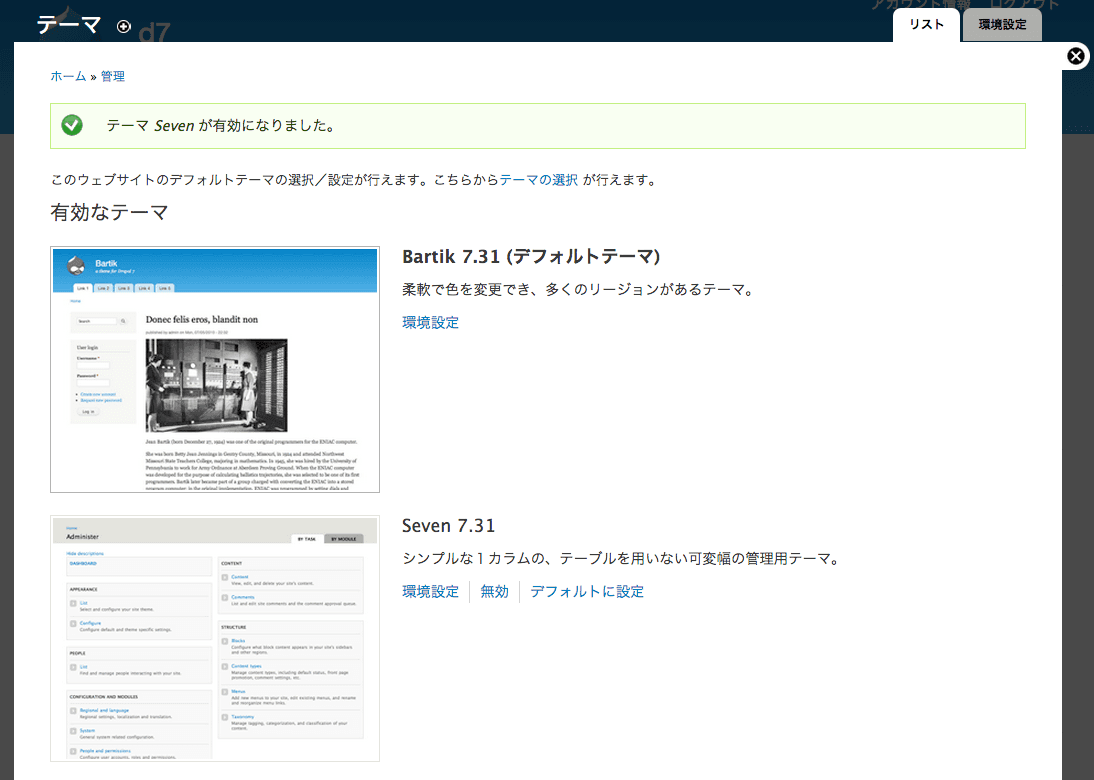Follow the テーマの選択 link
The height and width of the screenshot is (780, 1094).
point(539,180)
